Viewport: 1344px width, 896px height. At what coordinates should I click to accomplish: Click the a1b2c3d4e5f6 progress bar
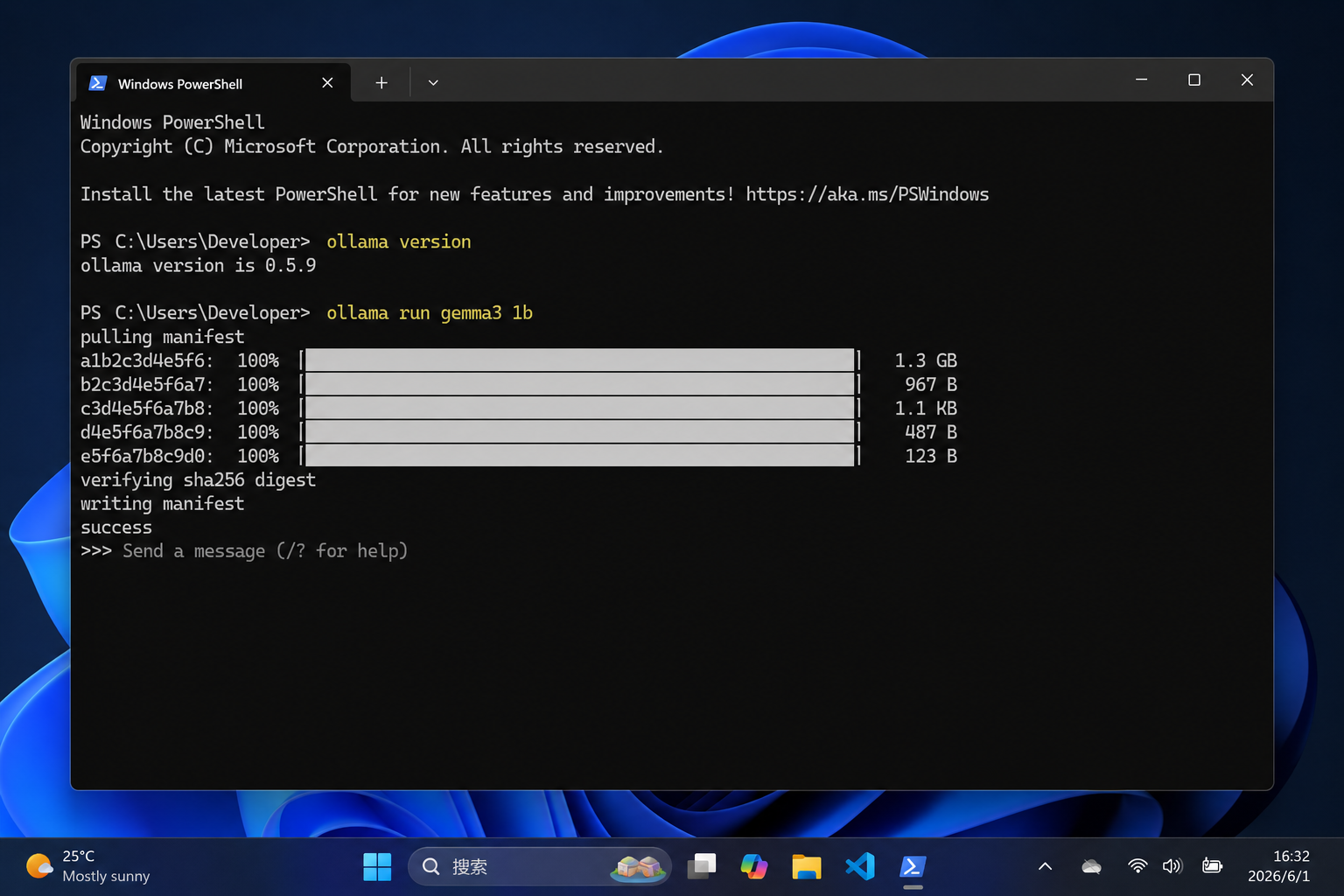[x=580, y=360]
